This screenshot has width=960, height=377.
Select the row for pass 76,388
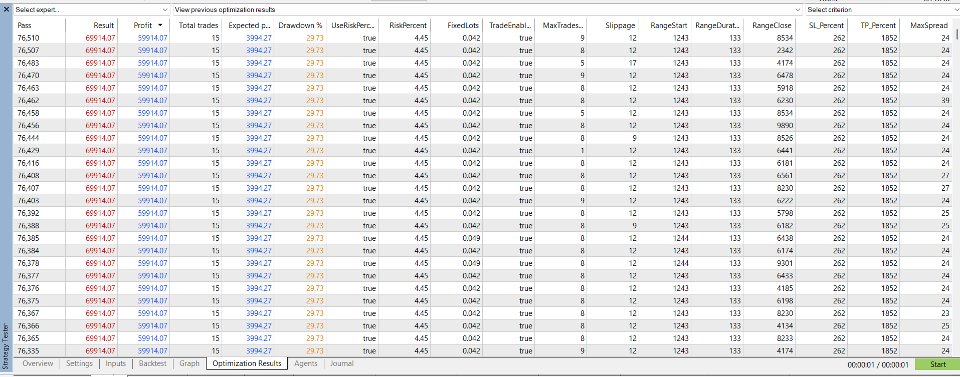[482, 226]
